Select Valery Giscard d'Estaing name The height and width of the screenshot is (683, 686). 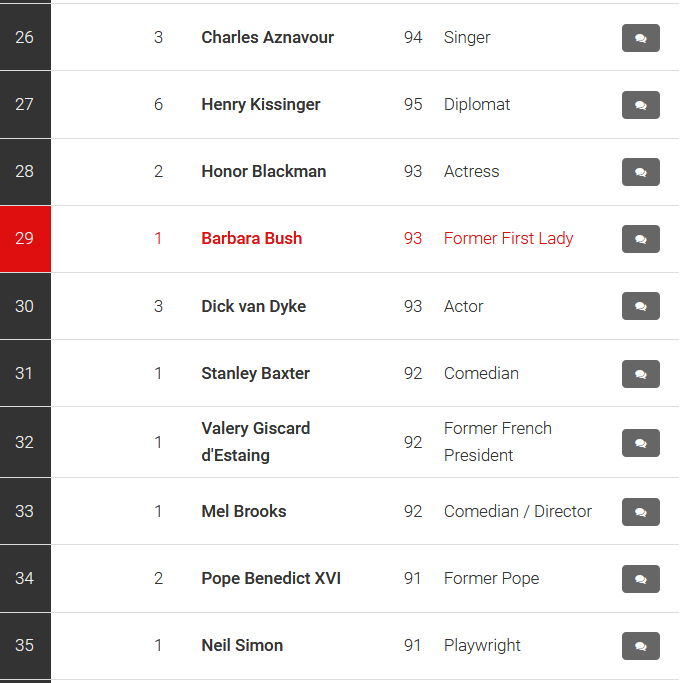tap(256, 442)
